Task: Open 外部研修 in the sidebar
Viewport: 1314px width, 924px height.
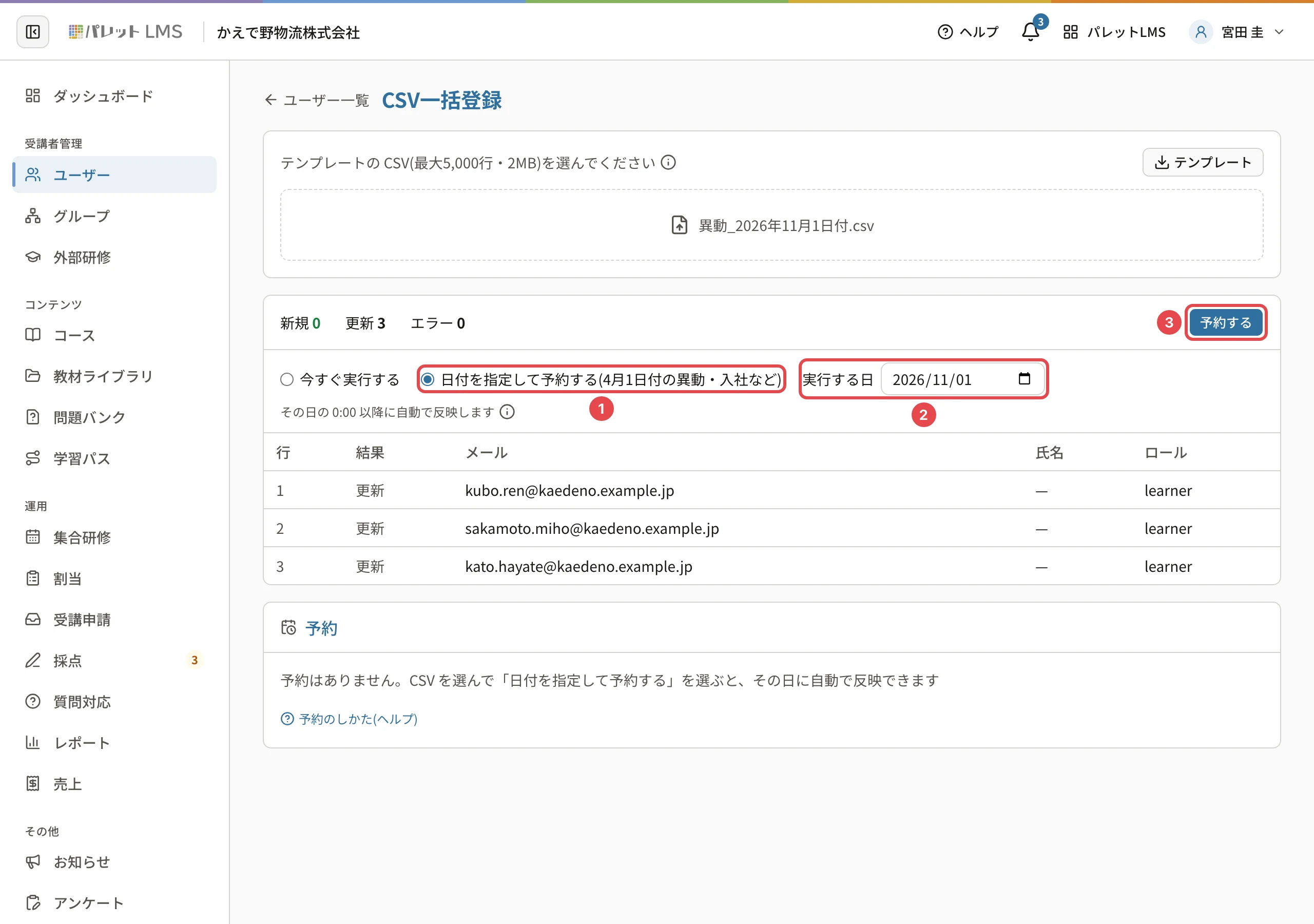Action: (x=114, y=257)
